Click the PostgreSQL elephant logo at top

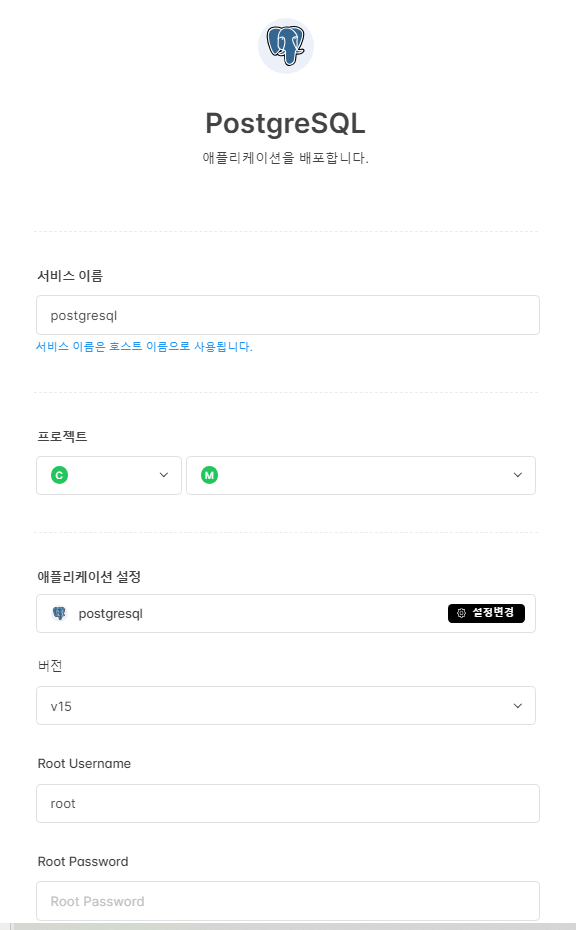pyautogui.click(x=286, y=46)
